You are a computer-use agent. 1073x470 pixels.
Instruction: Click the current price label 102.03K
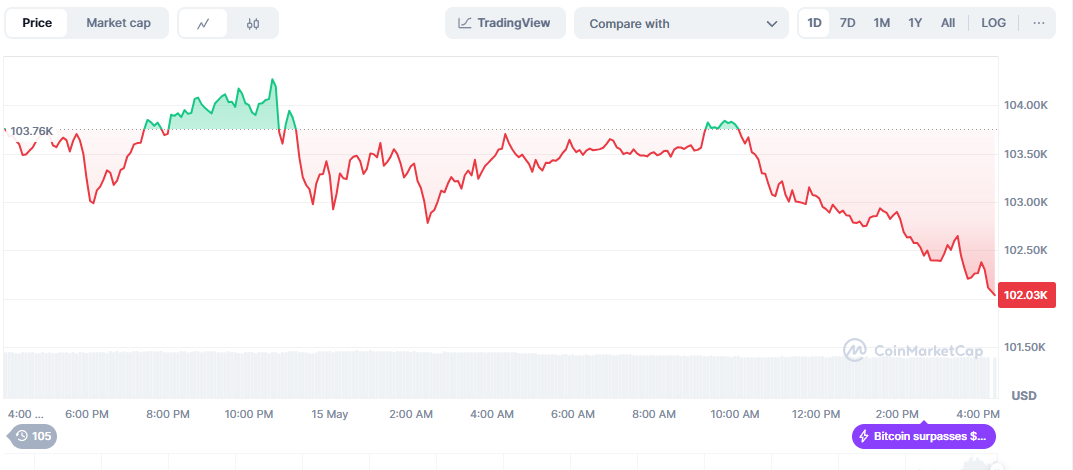tap(1026, 295)
